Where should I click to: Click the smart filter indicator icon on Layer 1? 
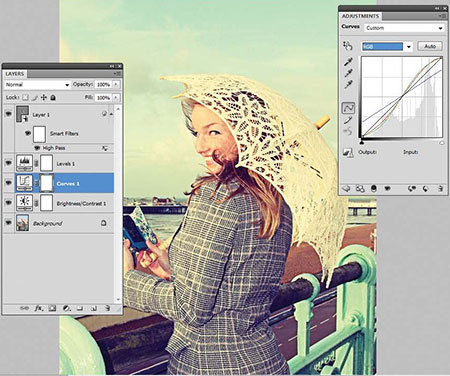click(104, 114)
